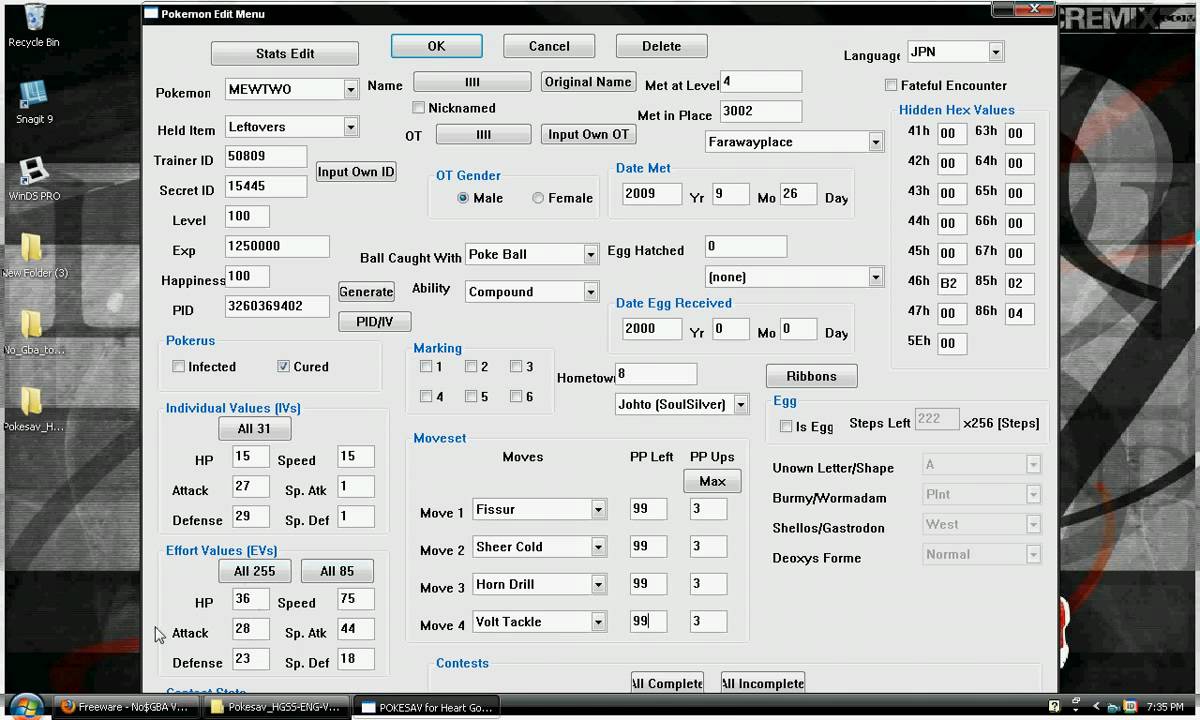Expand the Language dropdown showing JPN
Image resolution: width=1200 pixels, height=720 pixels.
[x=995, y=52]
